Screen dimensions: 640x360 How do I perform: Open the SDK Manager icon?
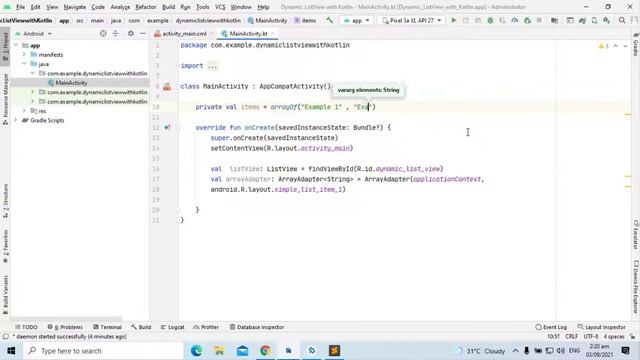[607, 20]
